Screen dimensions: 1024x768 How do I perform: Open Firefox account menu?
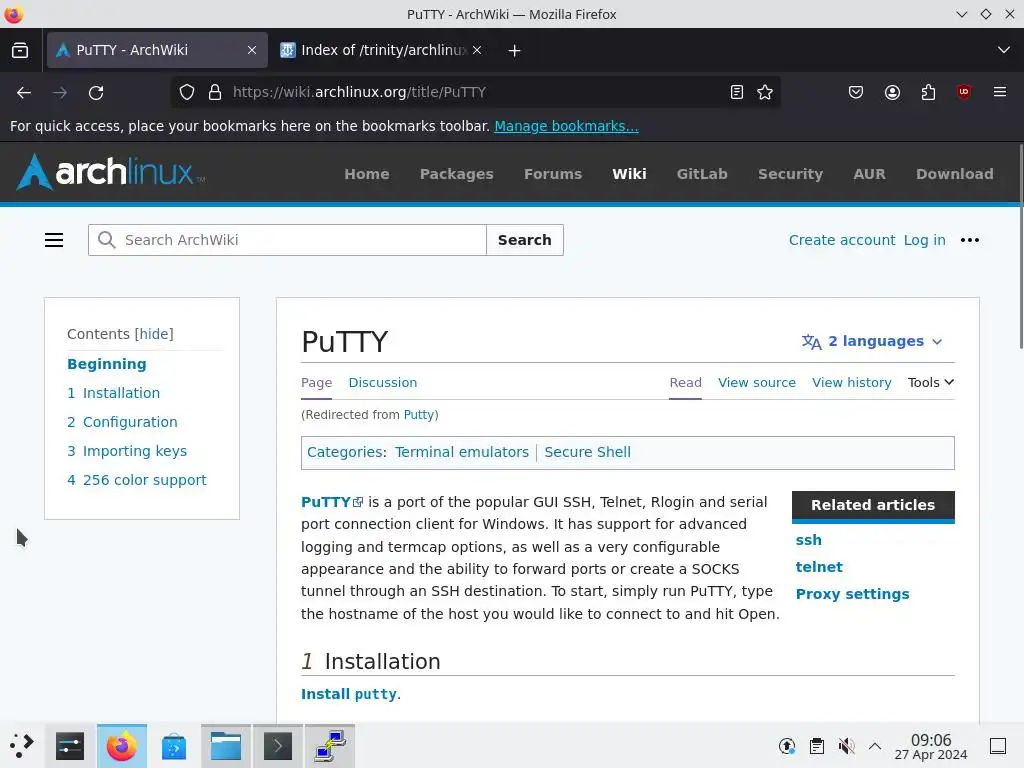[x=892, y=93]
